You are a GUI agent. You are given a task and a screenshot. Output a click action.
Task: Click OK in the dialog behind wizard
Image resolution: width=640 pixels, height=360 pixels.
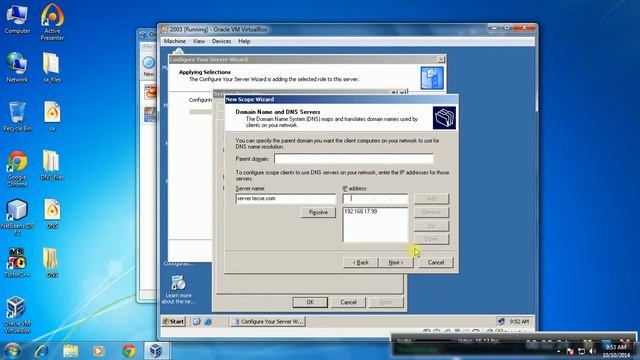(310, 302)
